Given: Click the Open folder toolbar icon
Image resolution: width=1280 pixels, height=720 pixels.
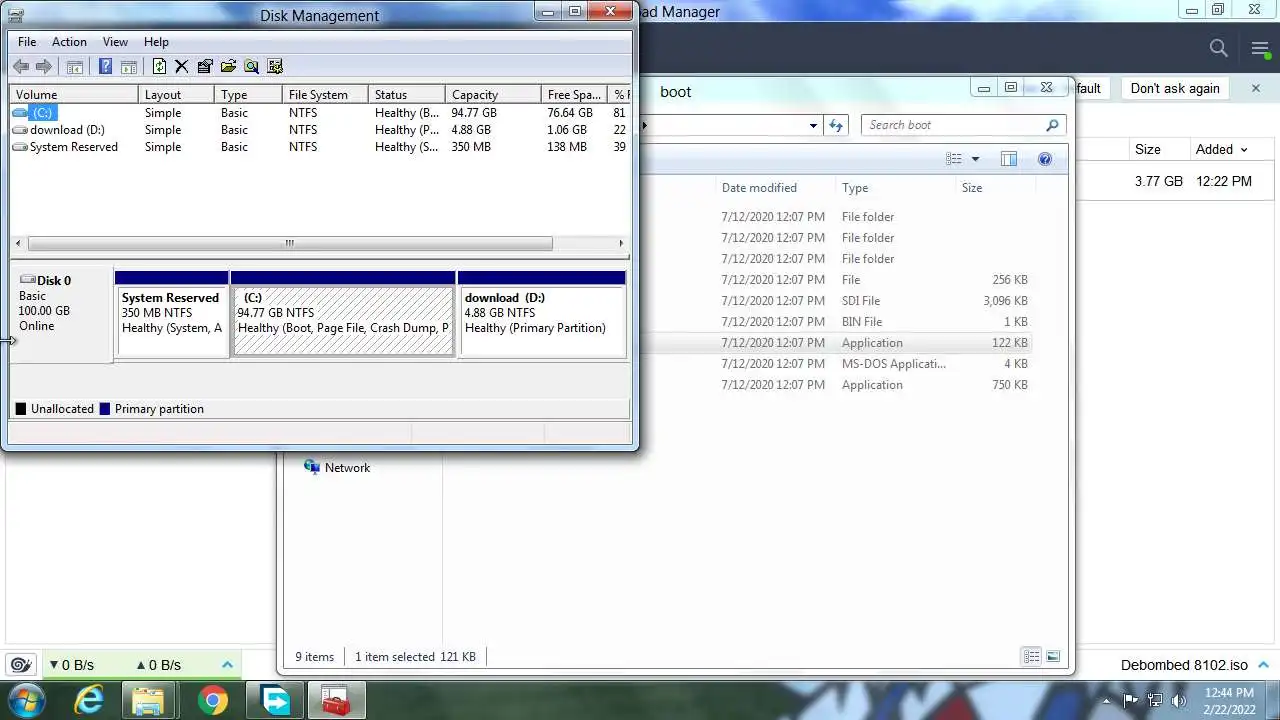Looking at the screenshot, I should coord(228,66).
